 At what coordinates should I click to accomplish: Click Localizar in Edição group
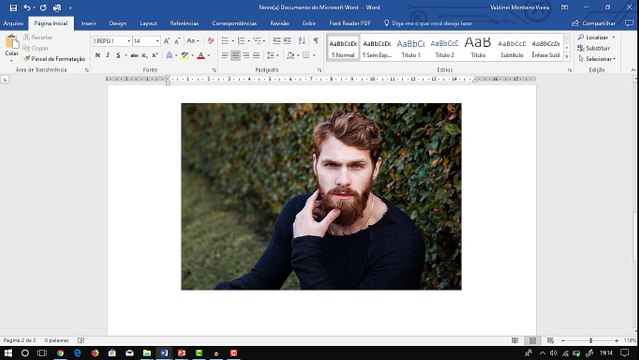pyautogui.click(x=597, y=37)
